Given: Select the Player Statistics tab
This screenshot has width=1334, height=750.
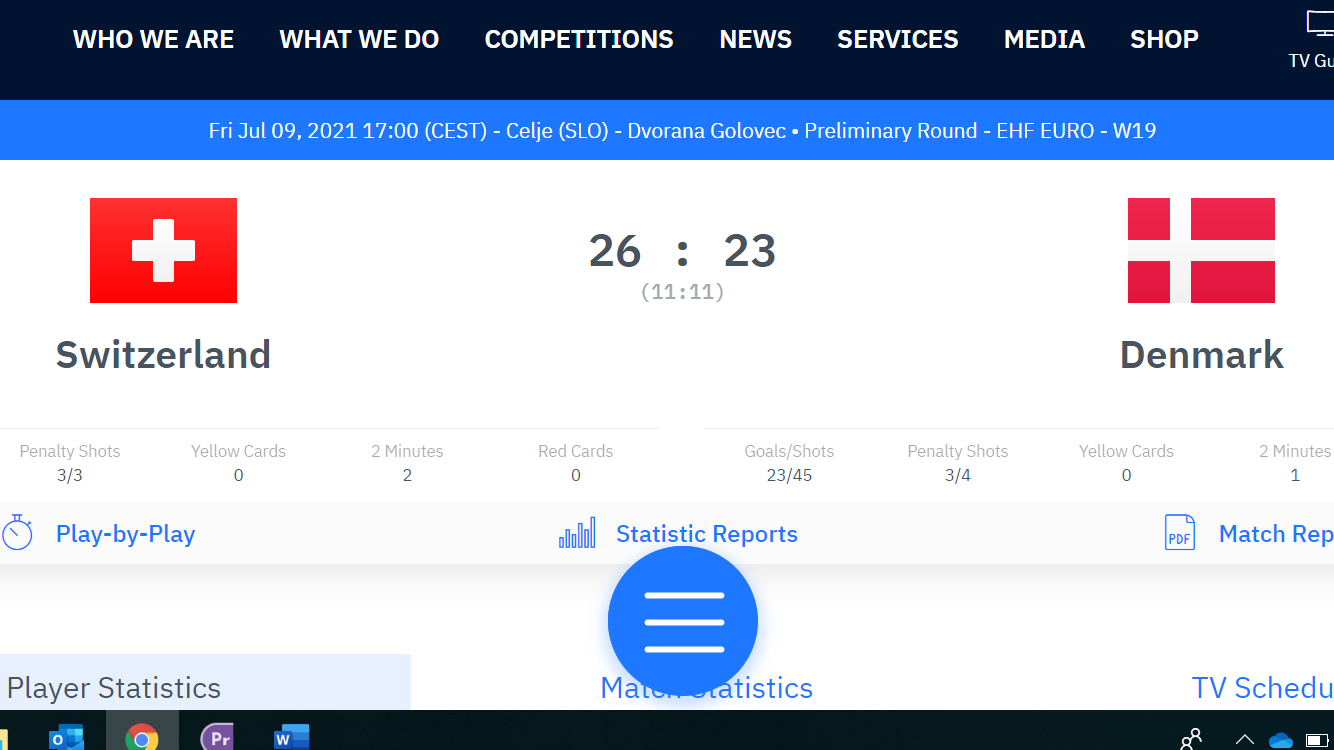Looking at the screenshot, I should (114, 687).
